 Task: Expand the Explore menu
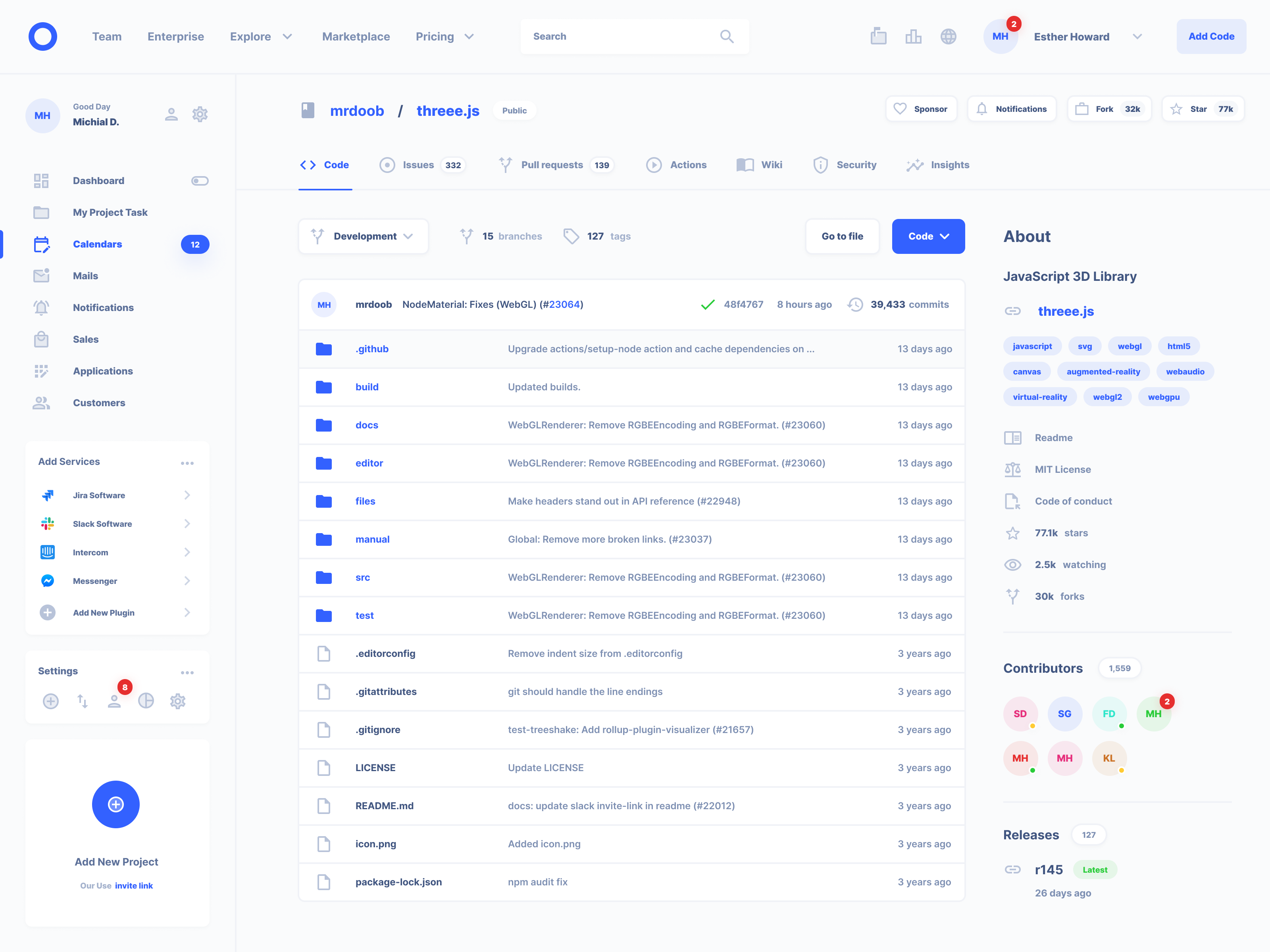(261, 37)
